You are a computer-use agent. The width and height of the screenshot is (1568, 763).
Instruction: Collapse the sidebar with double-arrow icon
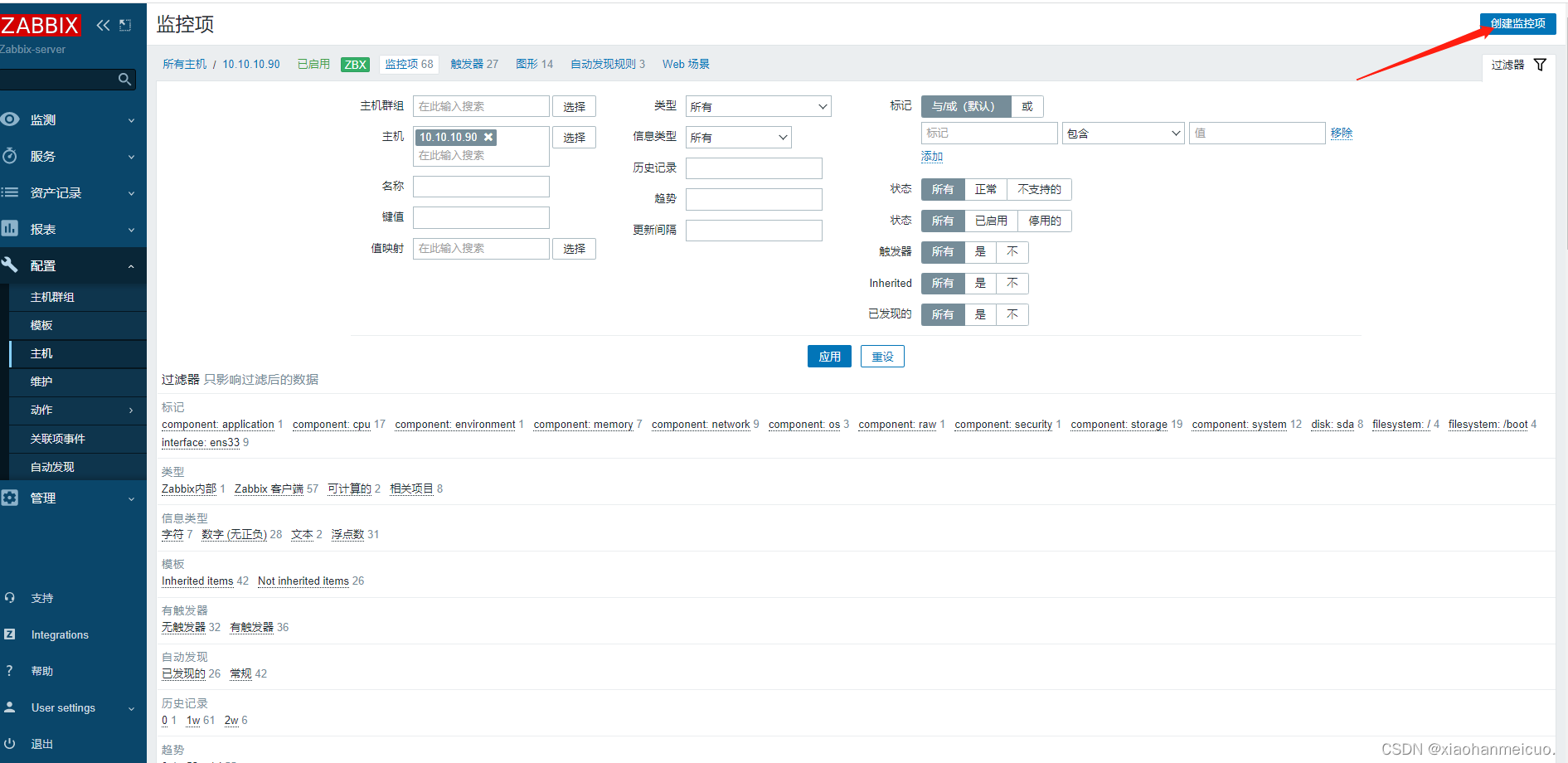click(103, 25)
